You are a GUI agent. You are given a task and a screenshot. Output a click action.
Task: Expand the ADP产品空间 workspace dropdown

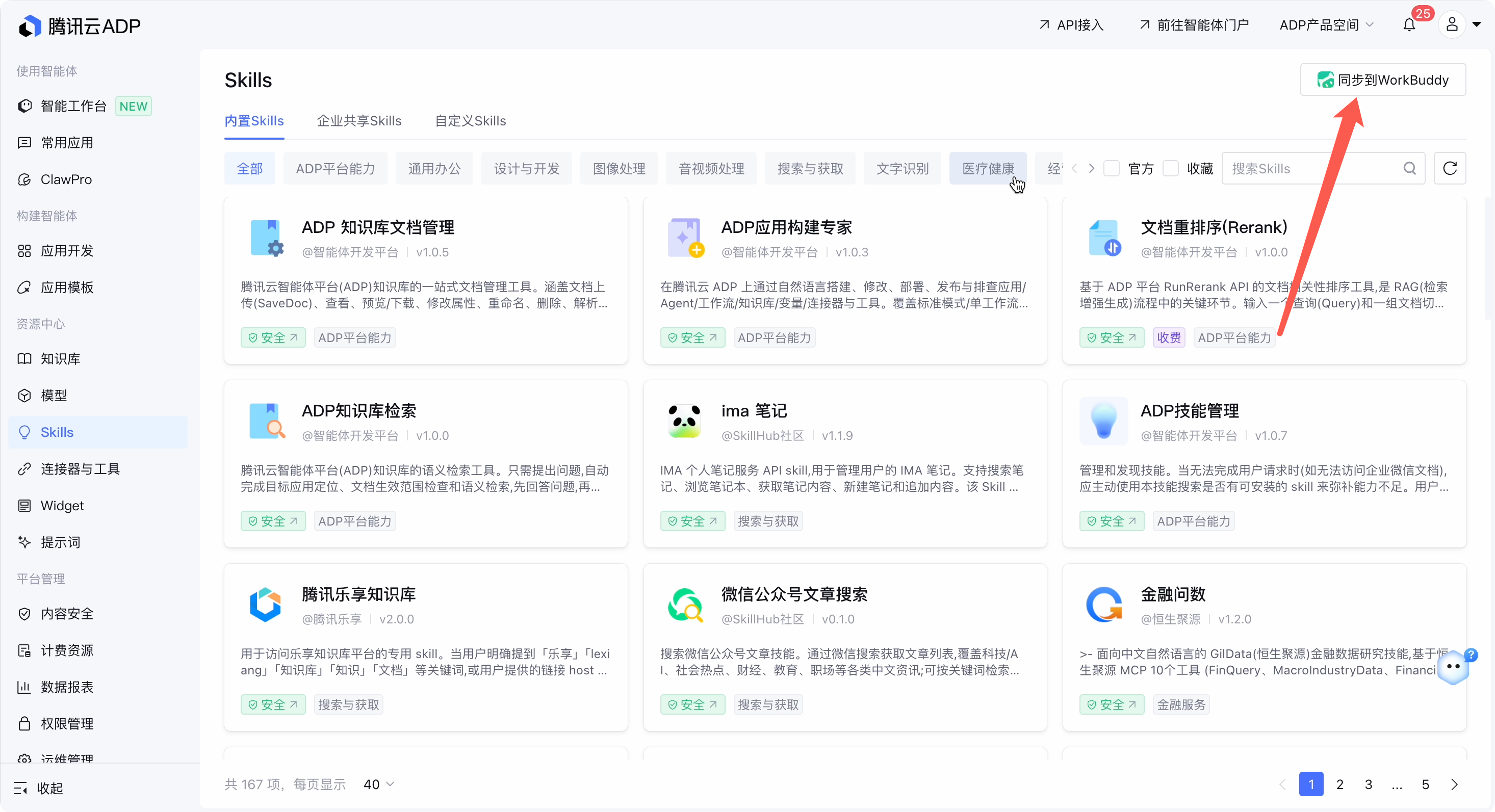(x=1326, y=25)
